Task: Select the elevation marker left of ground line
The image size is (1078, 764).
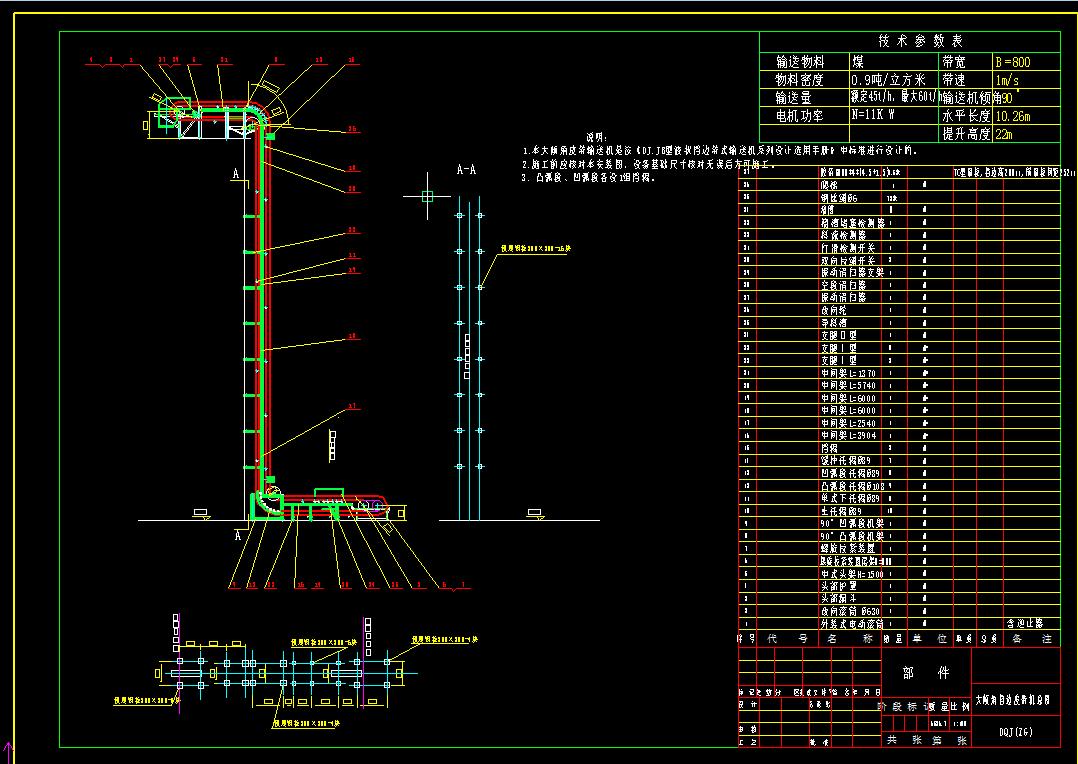Action: point(201,514)
